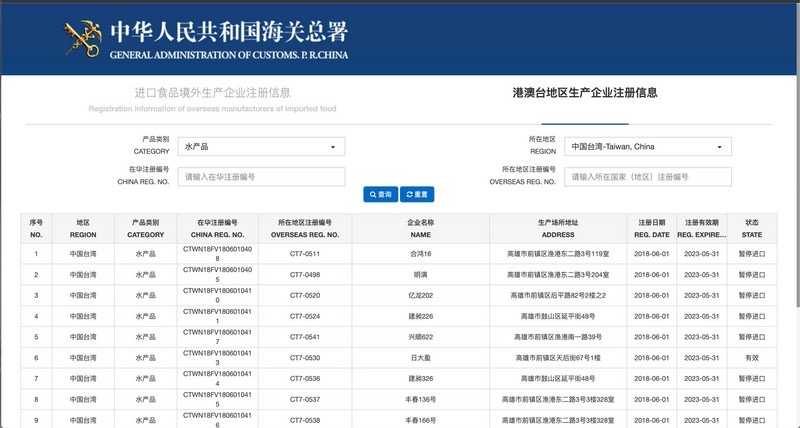The height and width of the screenshot is (428, 800).
Task: Click address 高雄市前镇区后平路82号2楼之2
Action: [558, 295]
